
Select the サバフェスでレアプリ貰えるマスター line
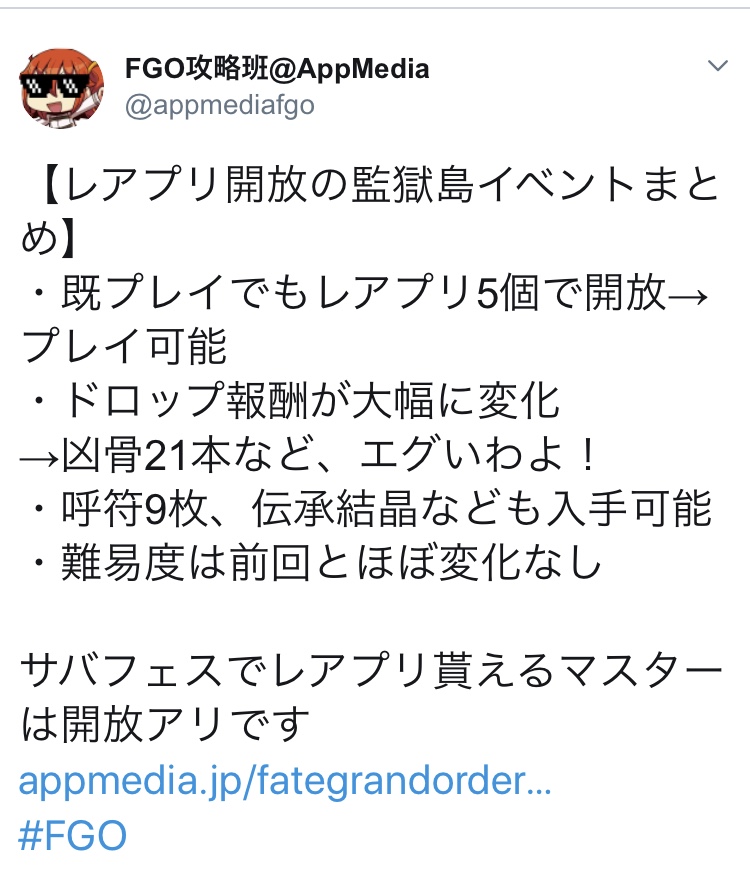click(x=371, y=671)
